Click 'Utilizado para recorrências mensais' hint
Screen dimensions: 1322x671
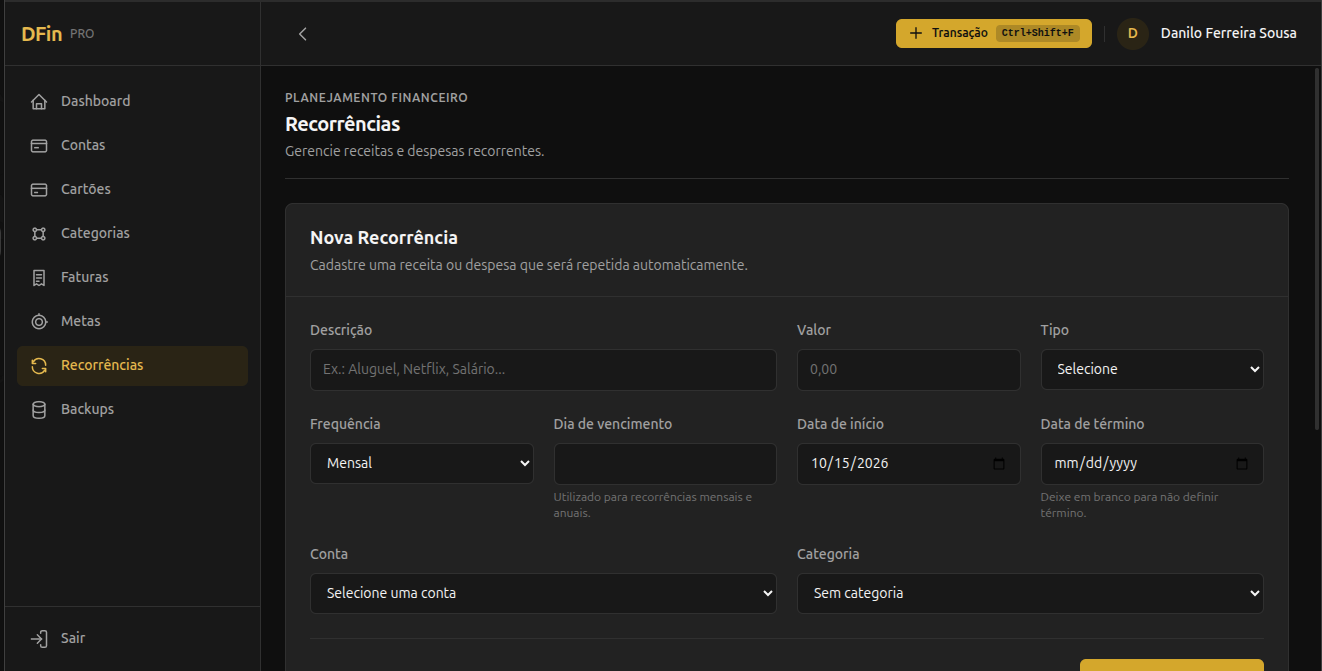(652, 505)
